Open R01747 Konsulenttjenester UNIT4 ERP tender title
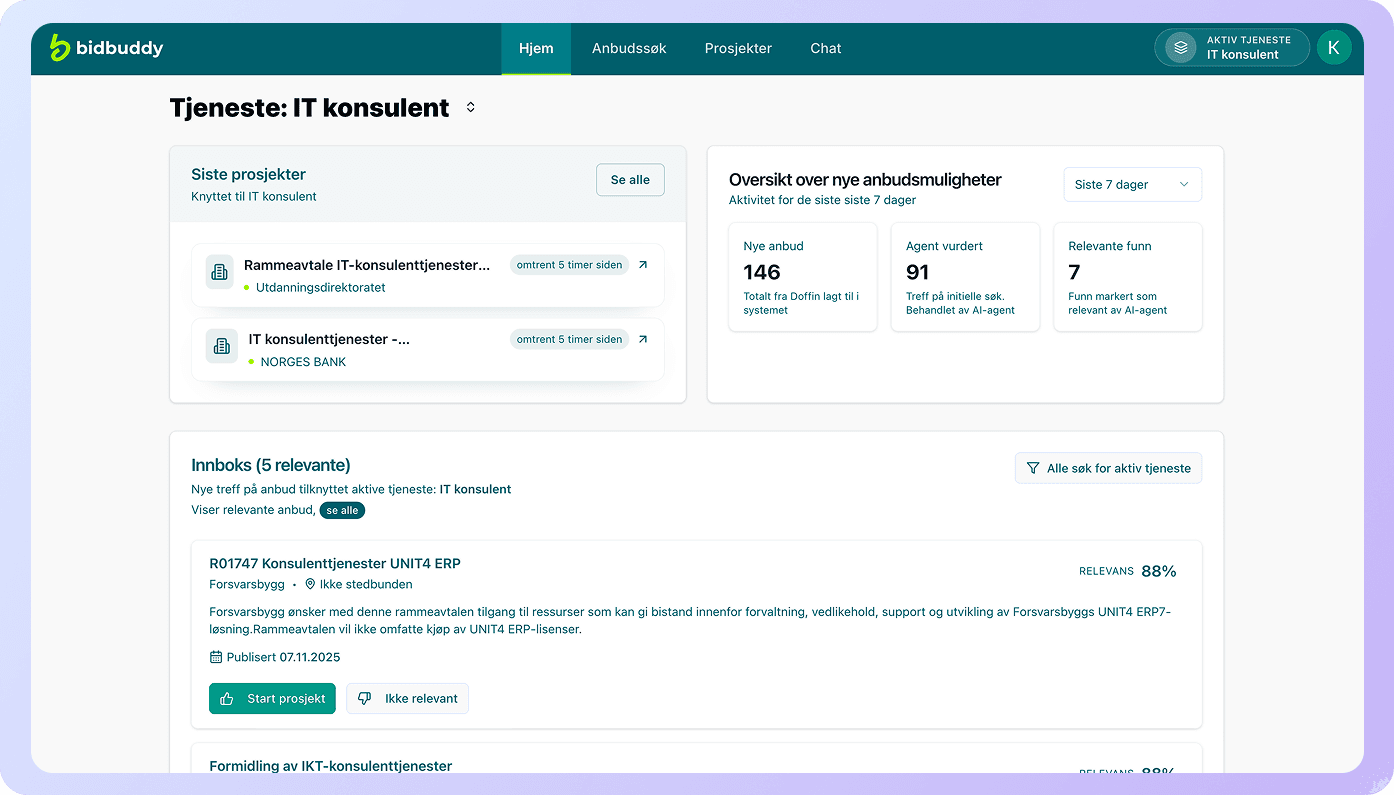 (x=335, y=563)
